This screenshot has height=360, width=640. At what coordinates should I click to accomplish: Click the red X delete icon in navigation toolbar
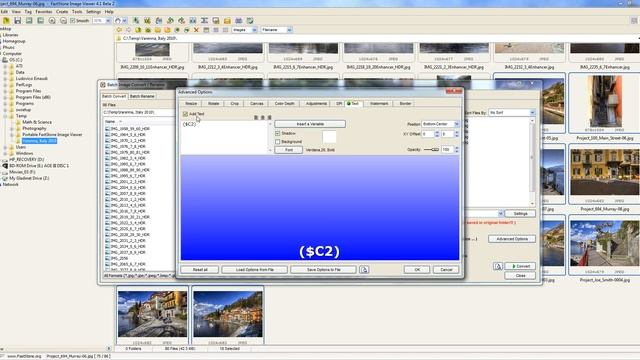click(196, 30)
